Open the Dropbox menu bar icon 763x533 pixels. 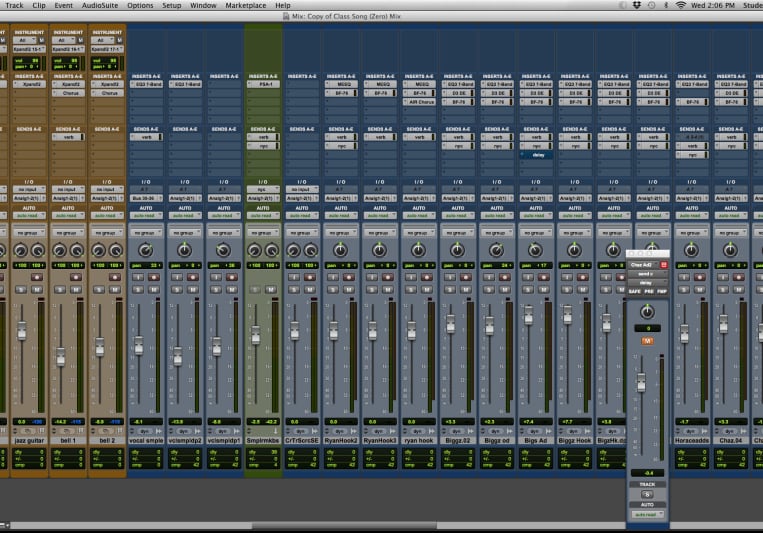(x=636, y=5)
